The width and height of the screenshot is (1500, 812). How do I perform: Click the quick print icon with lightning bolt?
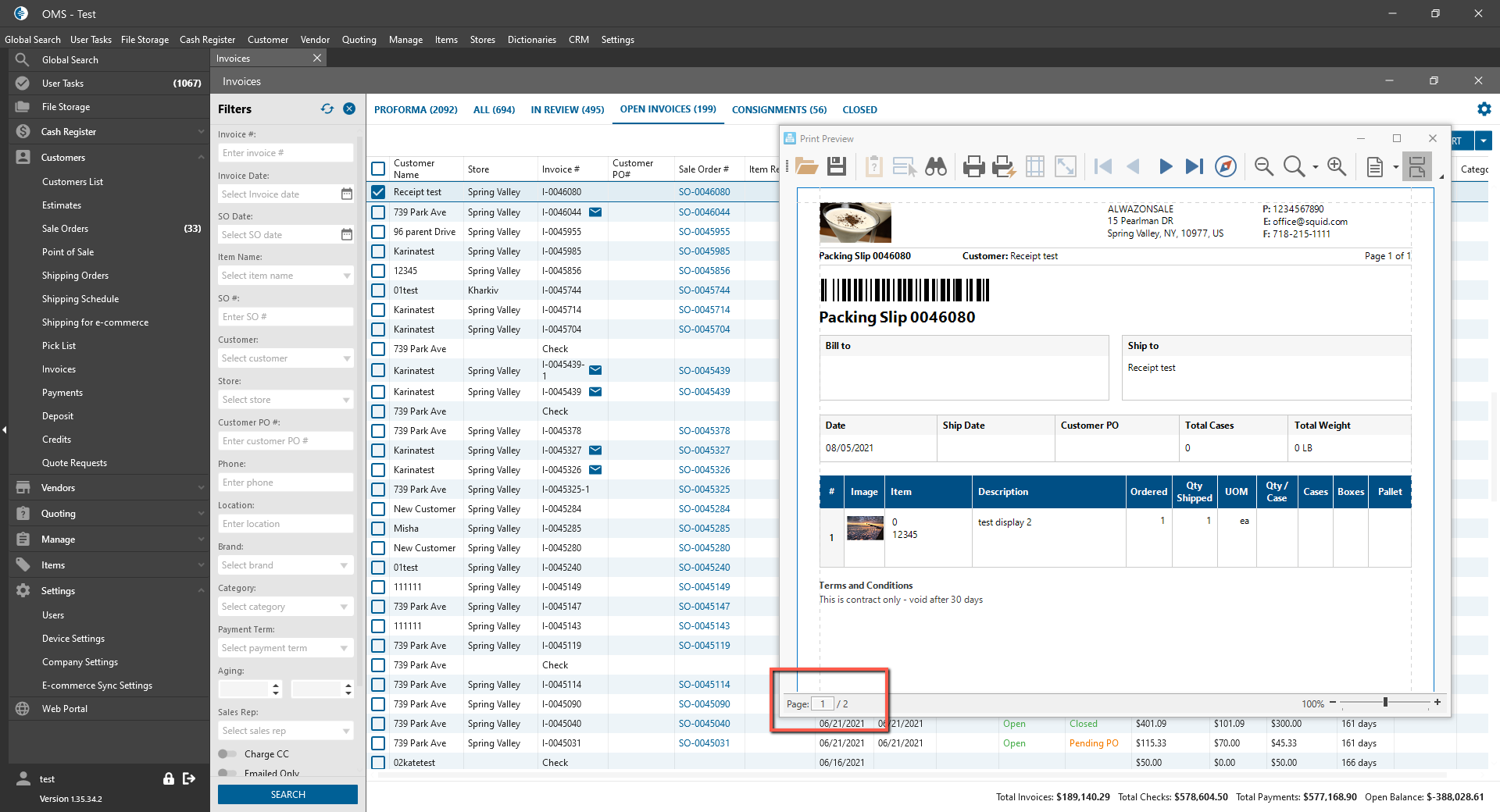tap(1003, 166)
